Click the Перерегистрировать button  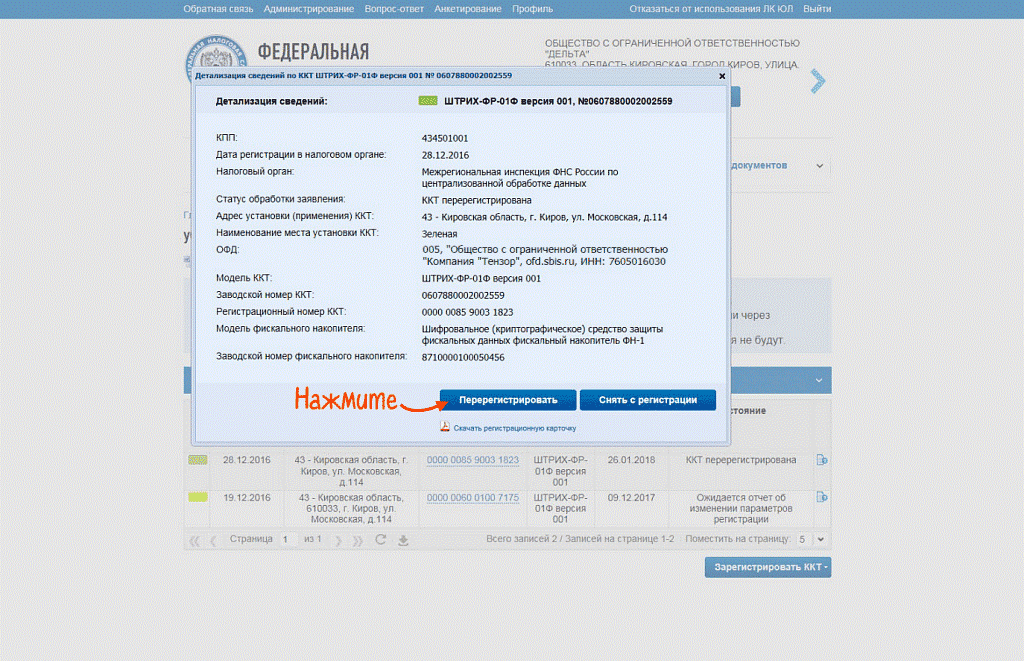pyautogui.click(x=508, y=400)
